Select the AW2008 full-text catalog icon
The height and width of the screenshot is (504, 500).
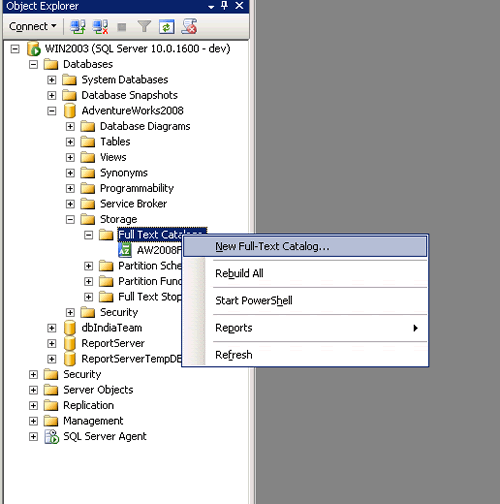pos(125,250)
